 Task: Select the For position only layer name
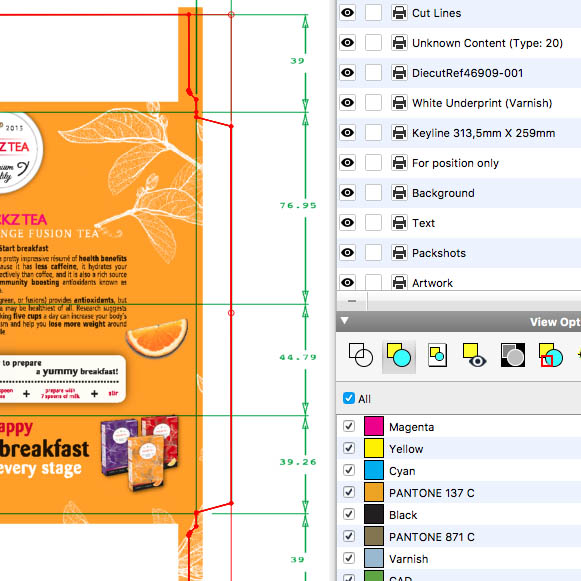click(455, 163)
